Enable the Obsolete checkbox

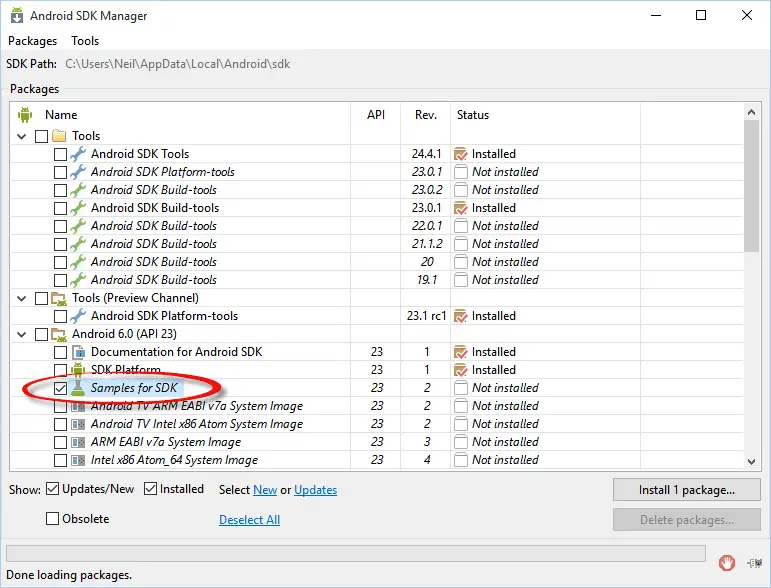click(52, 519)
